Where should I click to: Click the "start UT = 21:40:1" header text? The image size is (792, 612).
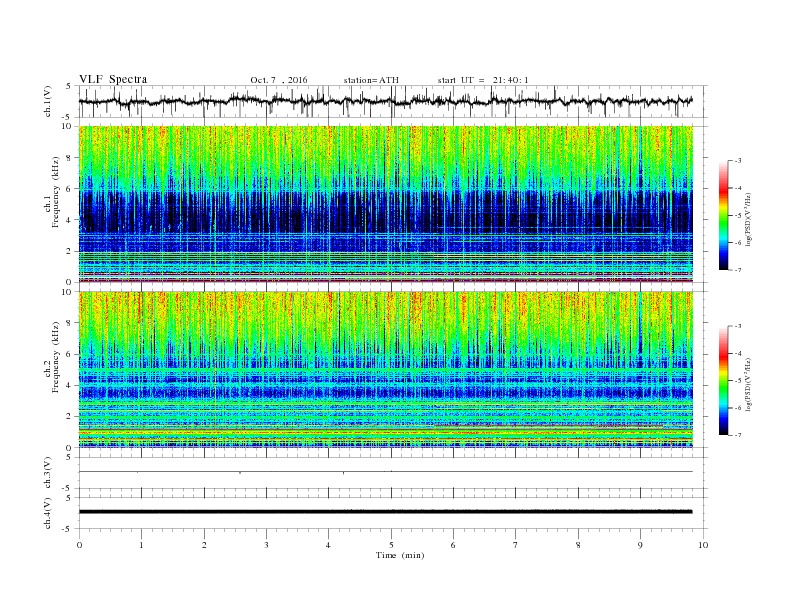pos(483,80)
